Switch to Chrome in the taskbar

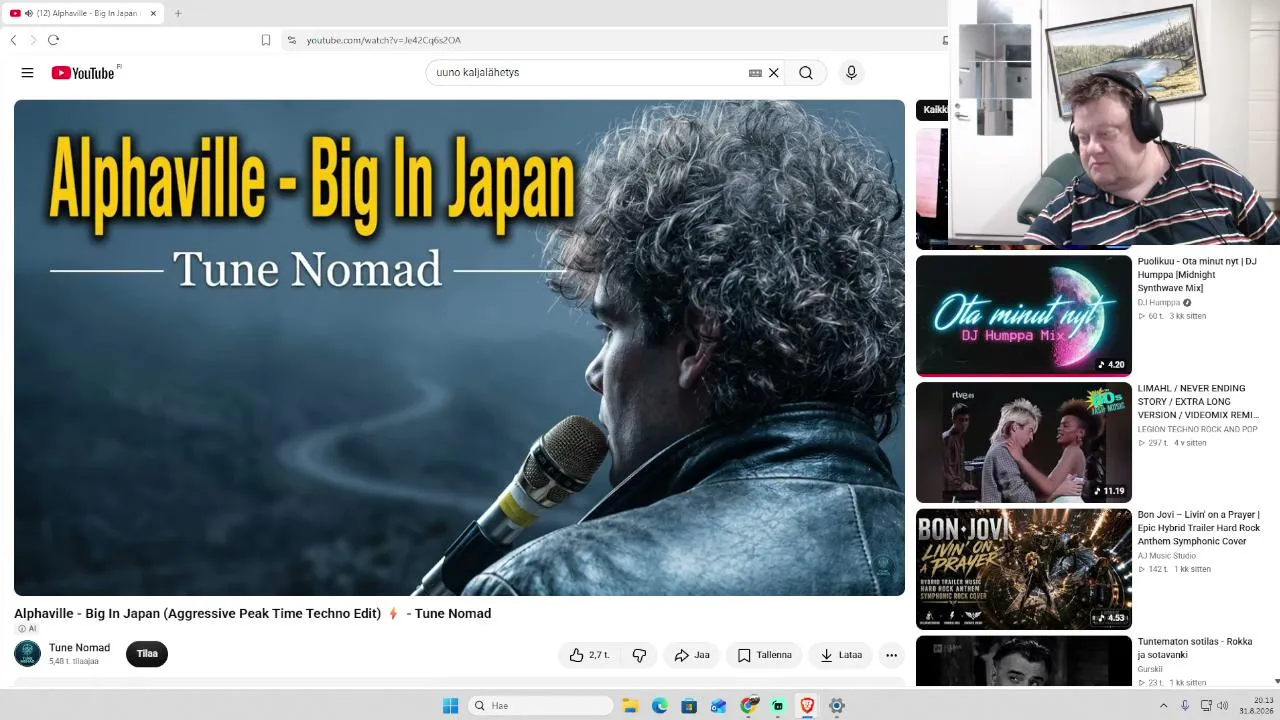click(x=749, y=706)
